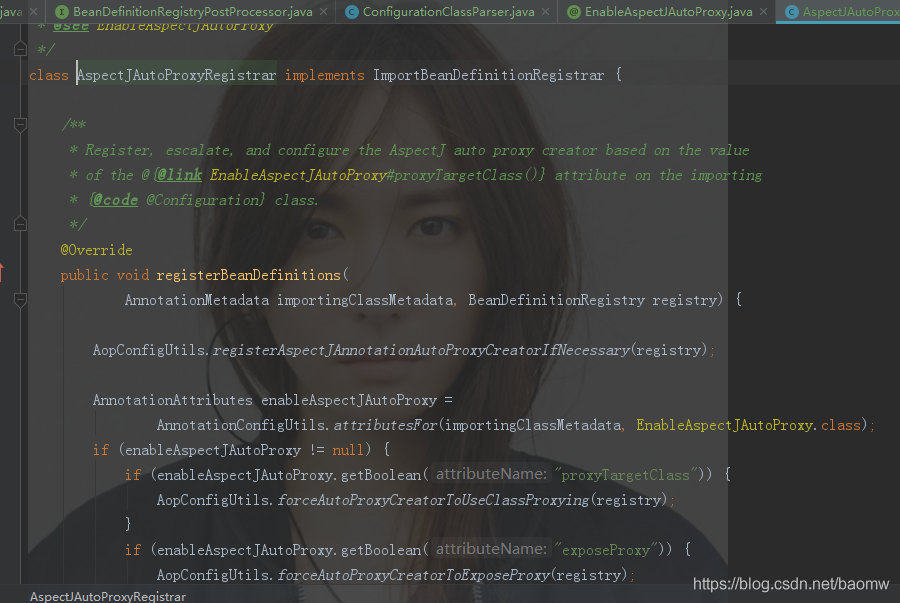Click class icon on AspectJAutoProxy tab
900x603 pixels.
tap(792, 11)
